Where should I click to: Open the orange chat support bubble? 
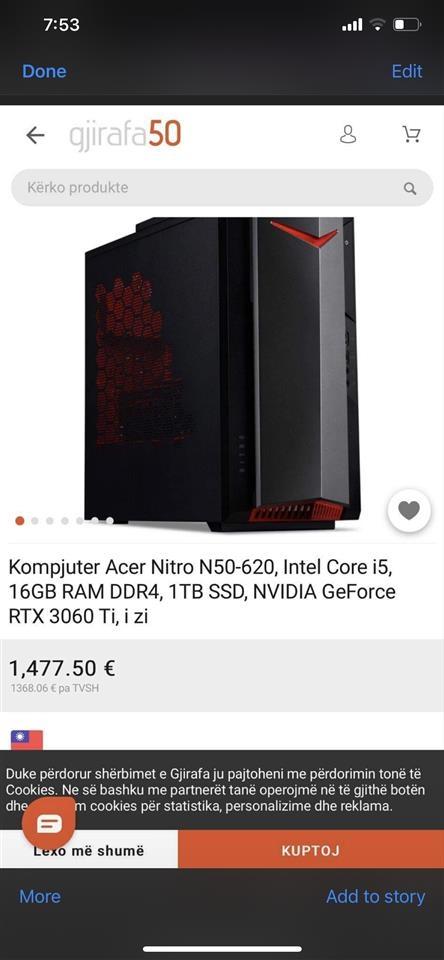[49, 824]
